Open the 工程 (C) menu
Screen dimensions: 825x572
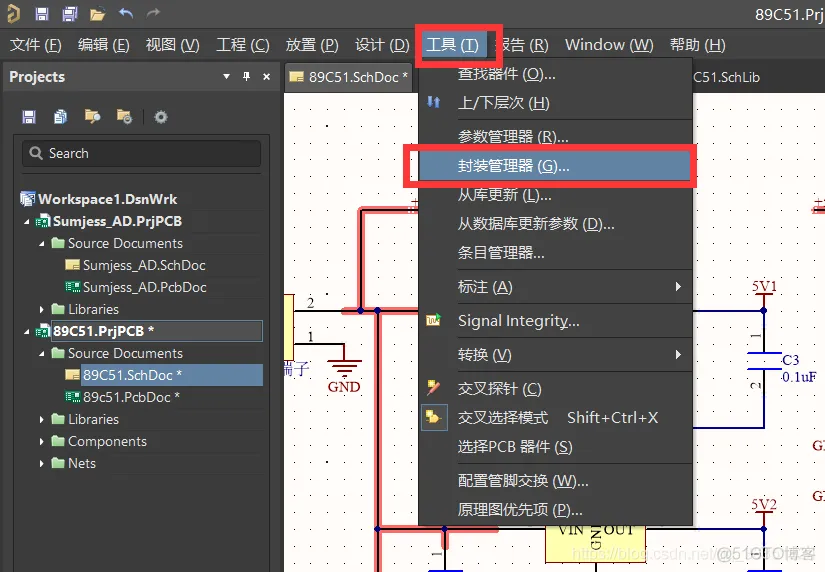click(243, 45)
